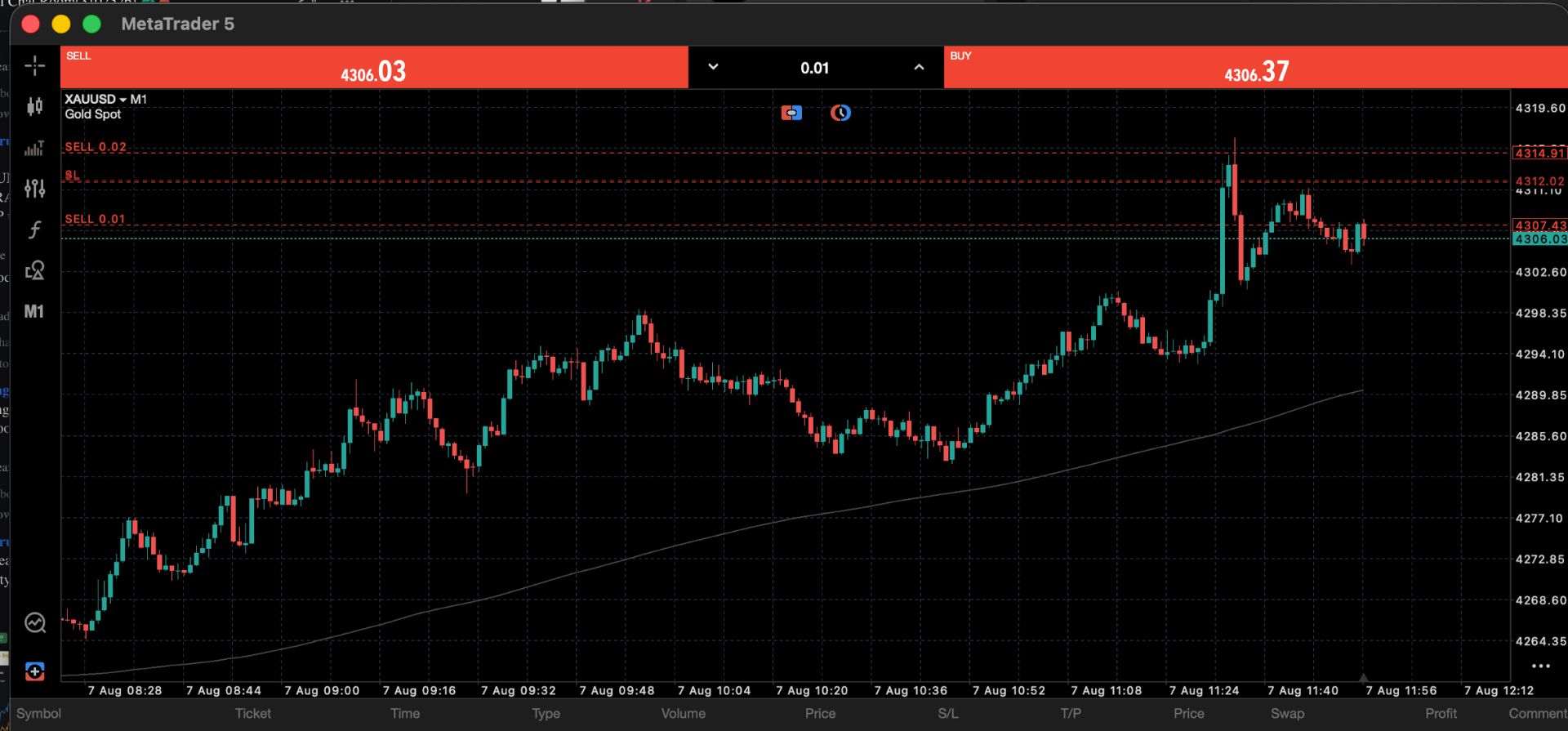Open the candlestick chart type icon
Image resolution: width=1568 pixels, height=731 pixels.
click(34, 106)
